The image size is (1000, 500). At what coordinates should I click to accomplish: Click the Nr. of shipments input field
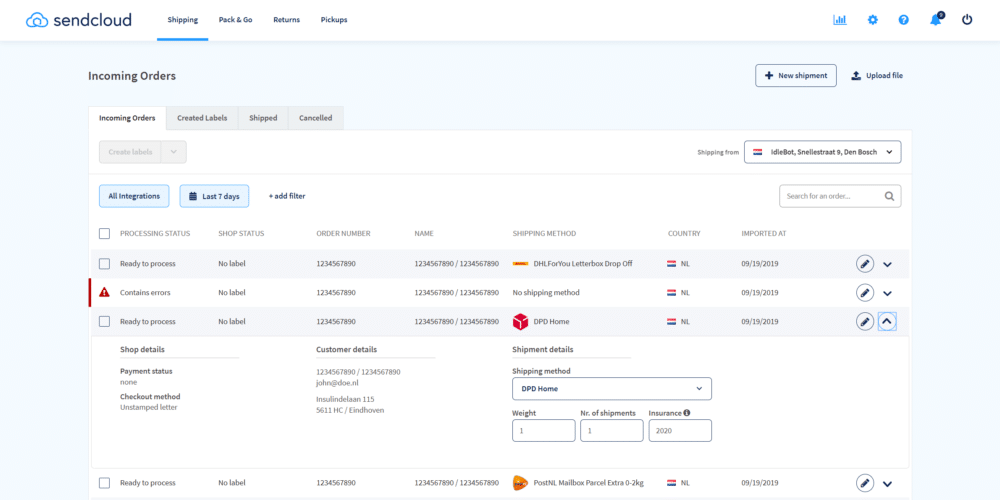tap(612, 430)
